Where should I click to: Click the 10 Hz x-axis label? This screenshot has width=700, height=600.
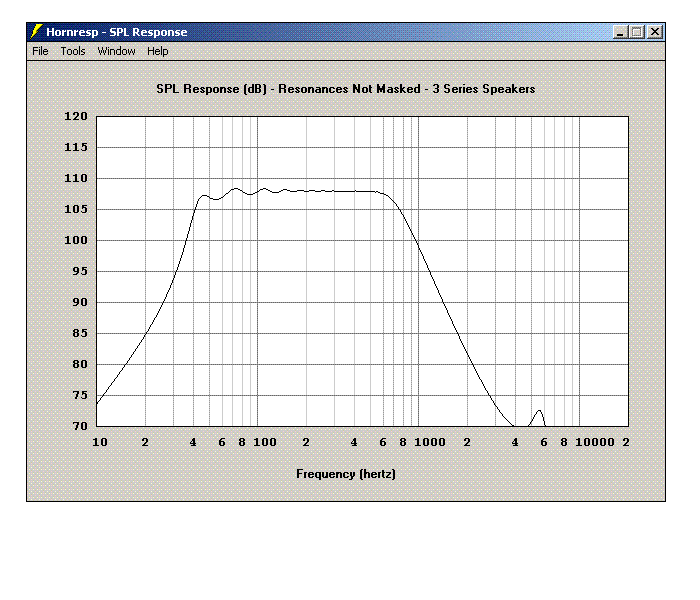pos(100,442)
